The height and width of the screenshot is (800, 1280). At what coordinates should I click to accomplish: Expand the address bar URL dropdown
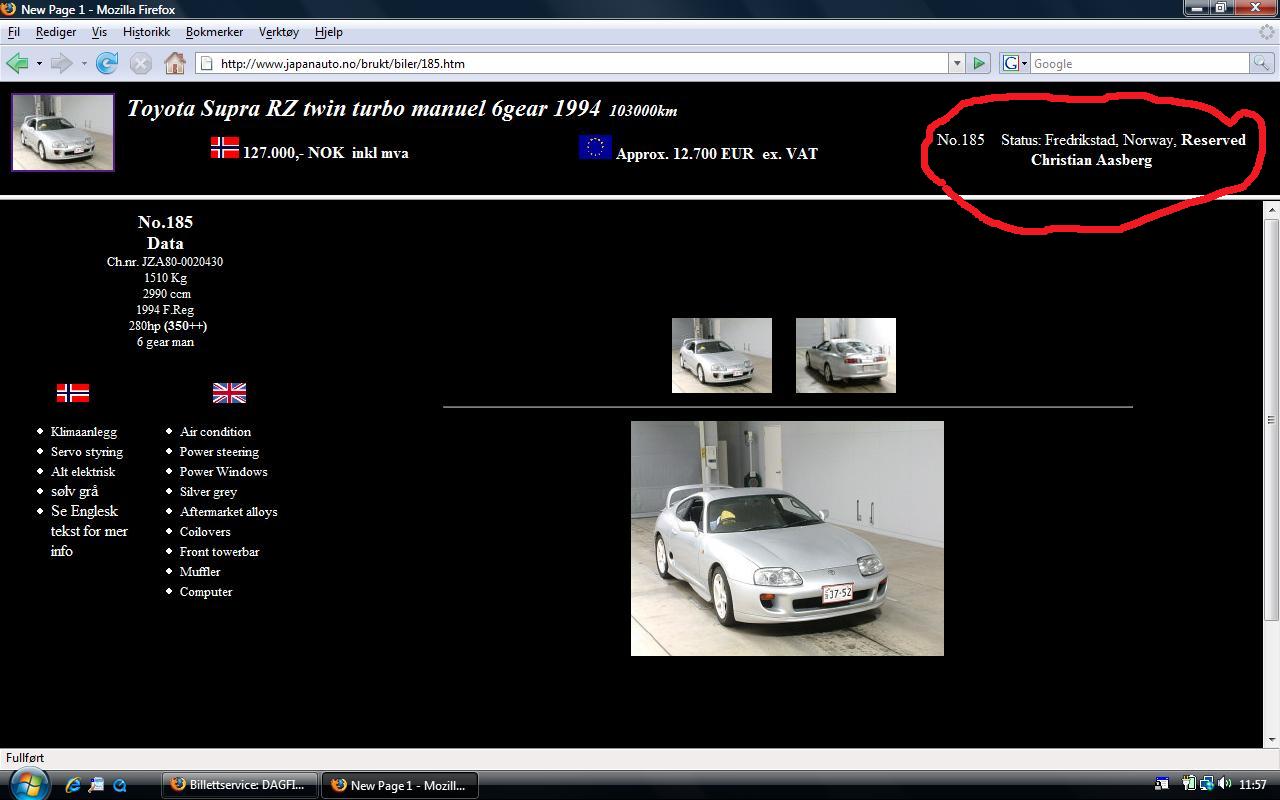click(957, 63)
